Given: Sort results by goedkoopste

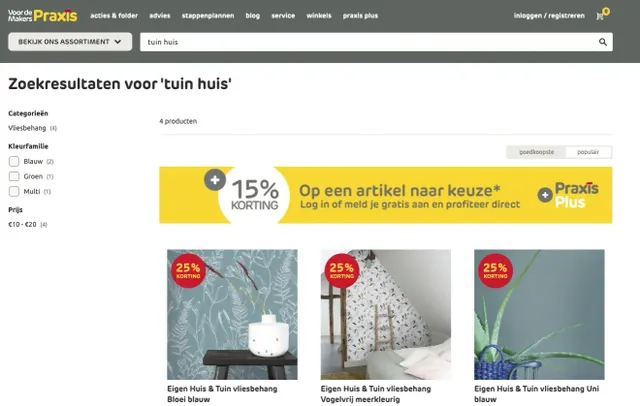Looking at the screenshot, I should [x=536, y=152].
